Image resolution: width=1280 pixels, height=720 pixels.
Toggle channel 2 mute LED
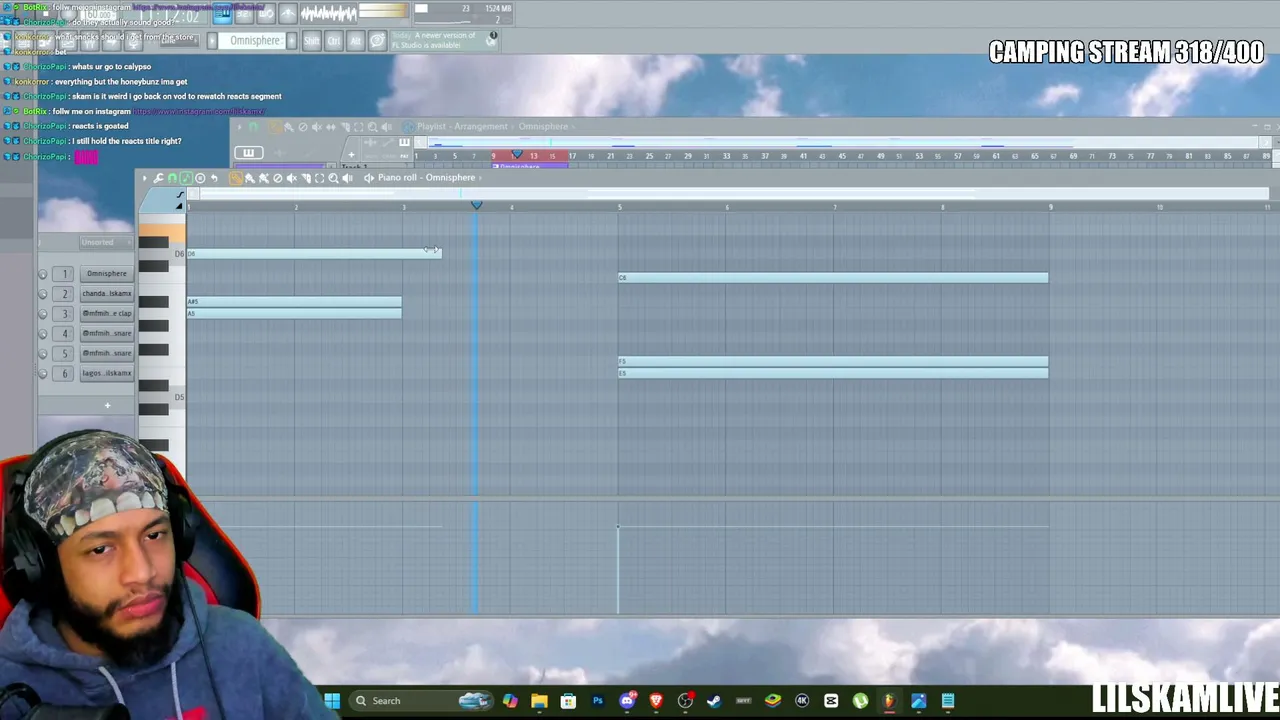coord(43,294)
